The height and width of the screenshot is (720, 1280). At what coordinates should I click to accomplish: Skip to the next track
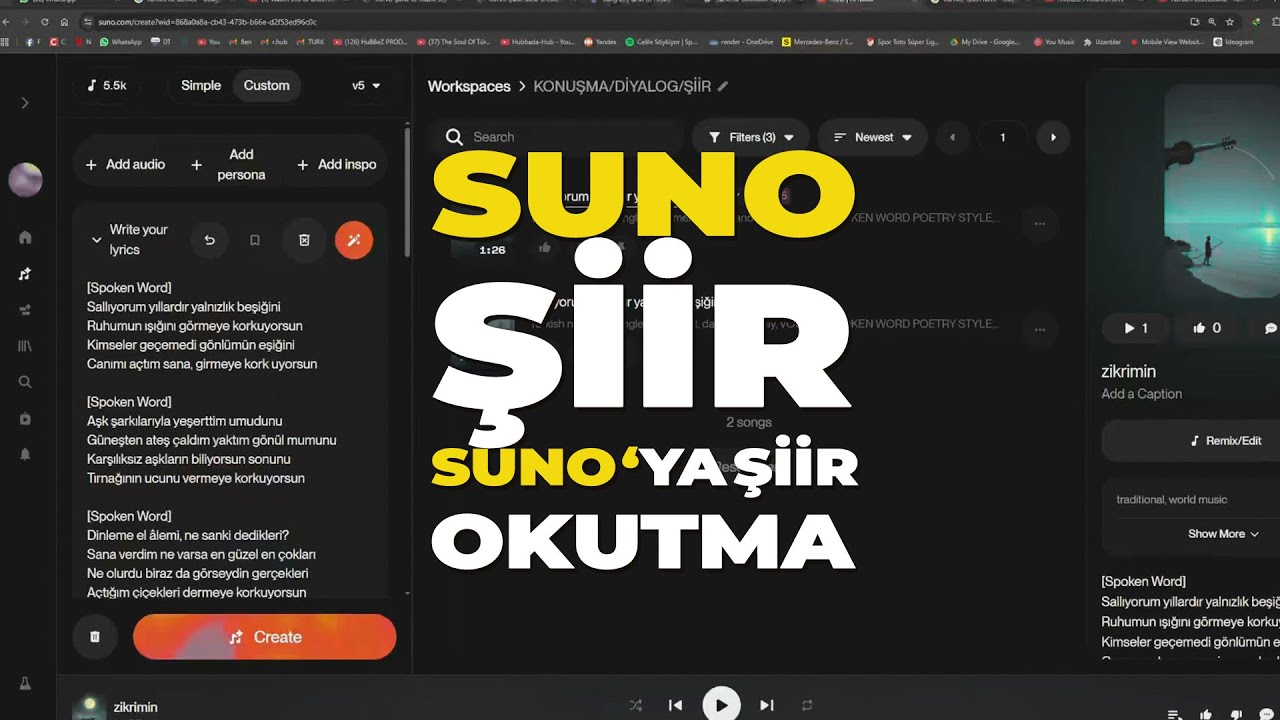click(x=767, y=705)
